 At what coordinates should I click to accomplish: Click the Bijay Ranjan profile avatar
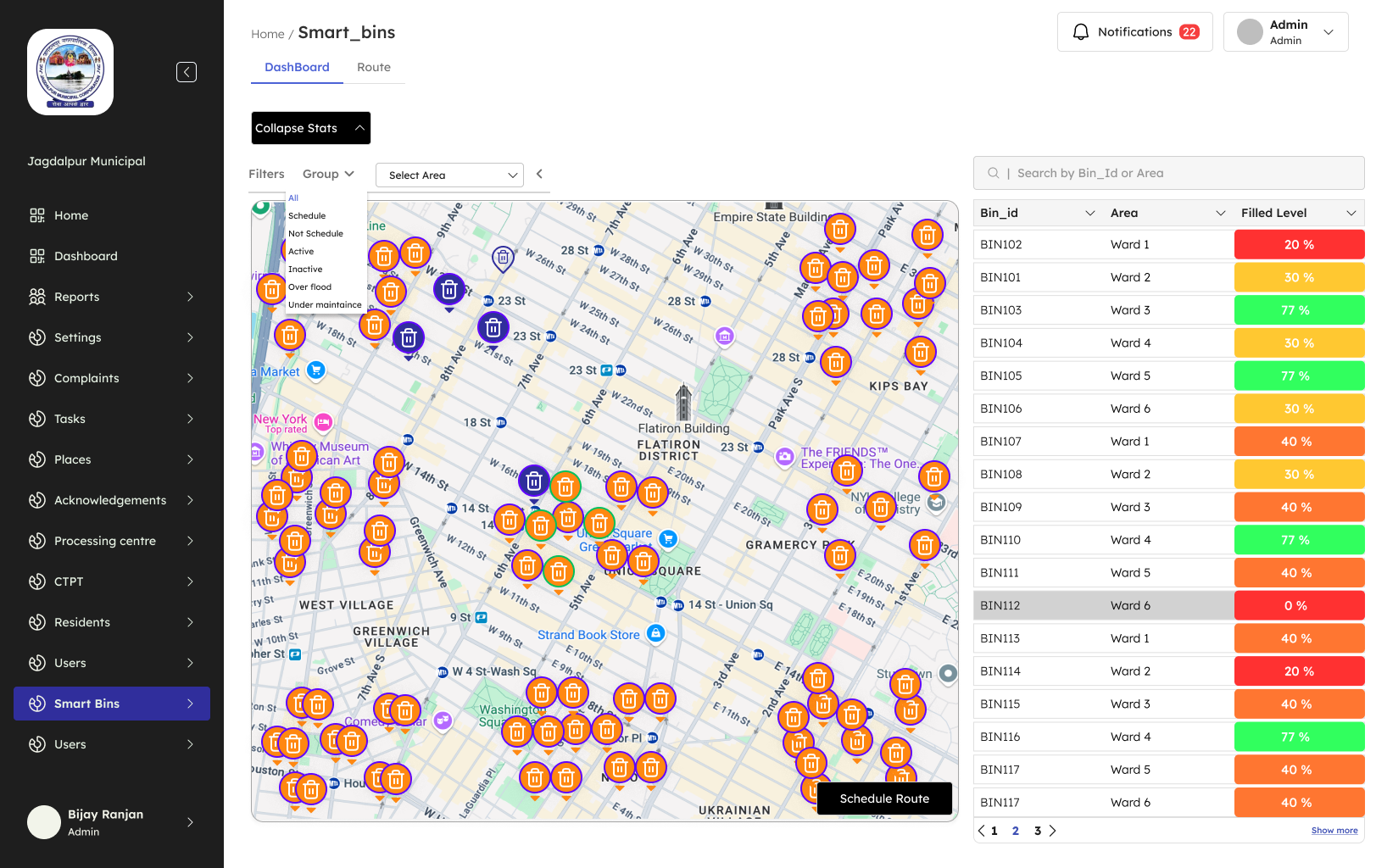[44, 822]
